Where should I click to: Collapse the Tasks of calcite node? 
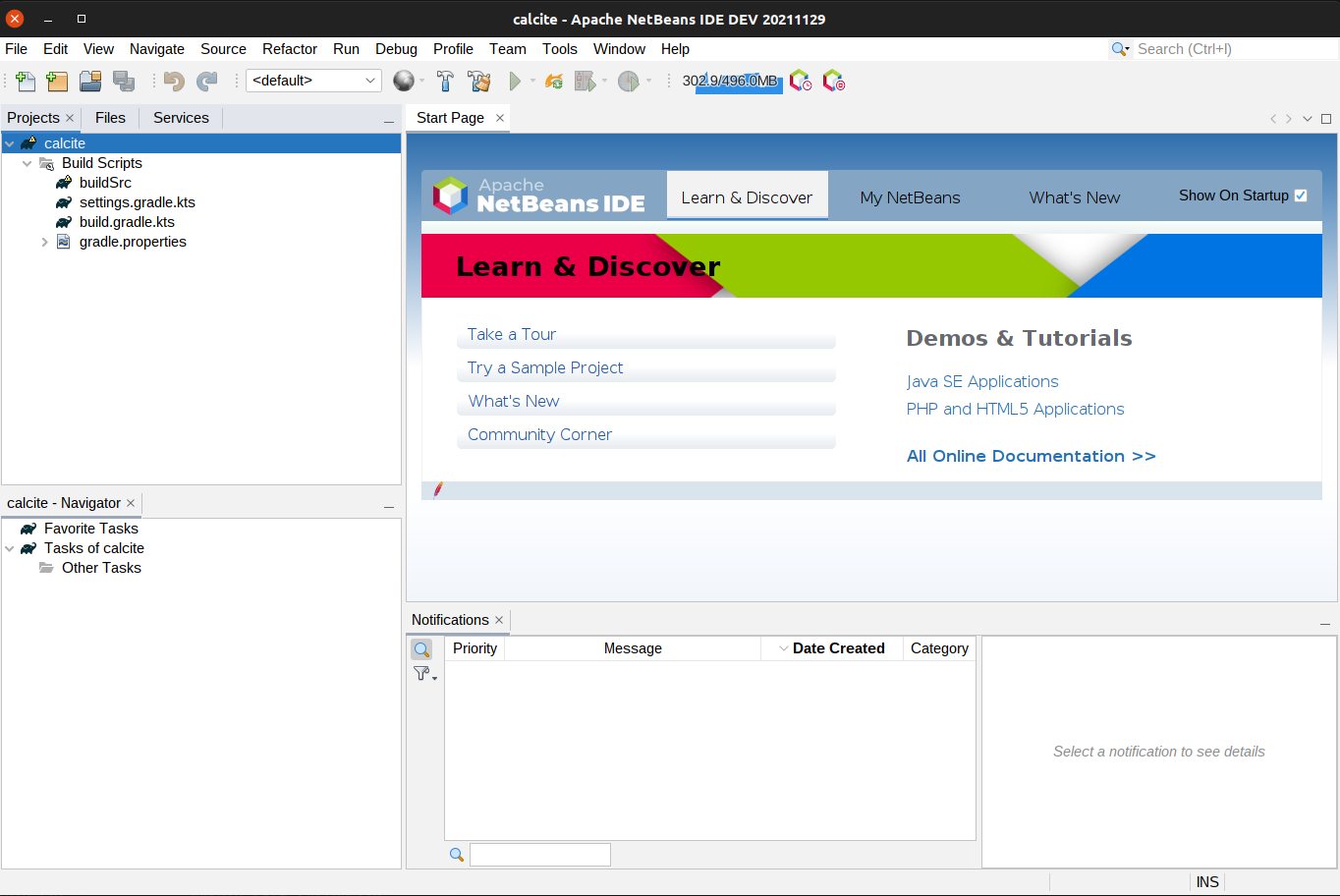(10, 548)
